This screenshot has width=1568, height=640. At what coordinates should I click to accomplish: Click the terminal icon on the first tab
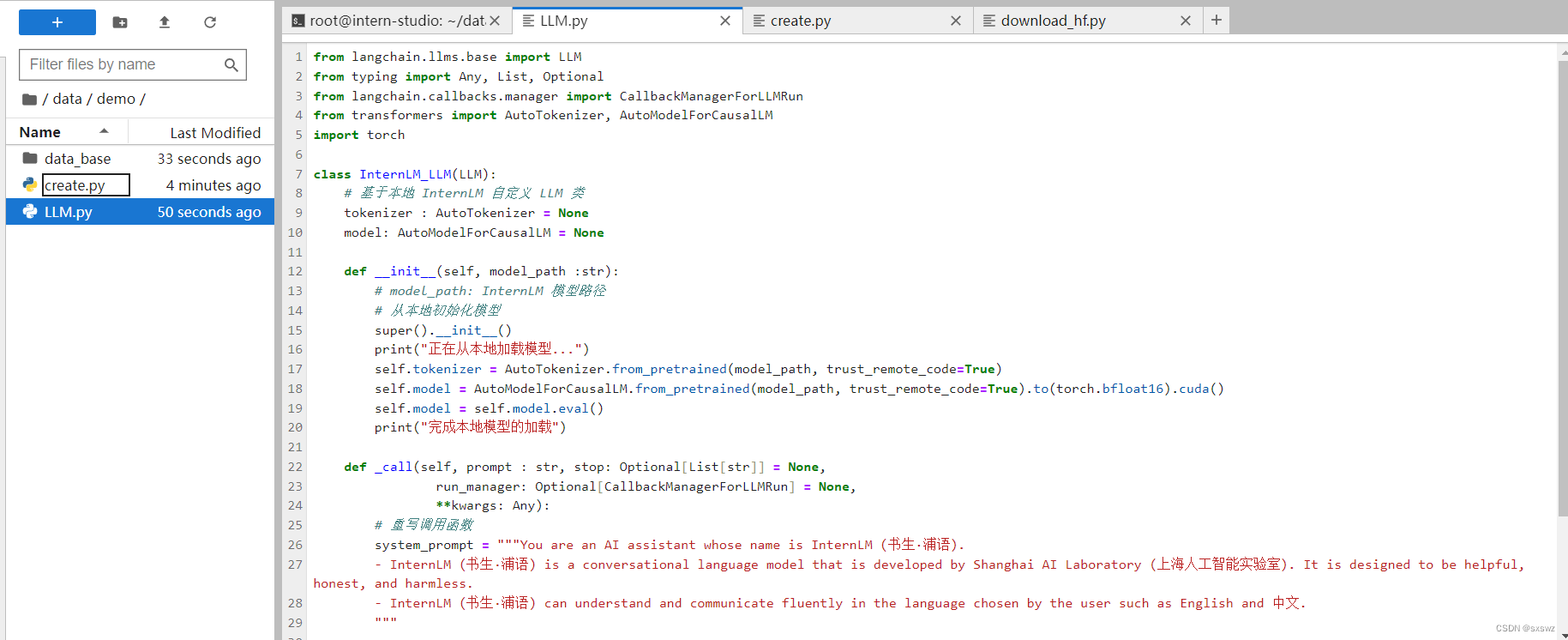tap(298, 21)
